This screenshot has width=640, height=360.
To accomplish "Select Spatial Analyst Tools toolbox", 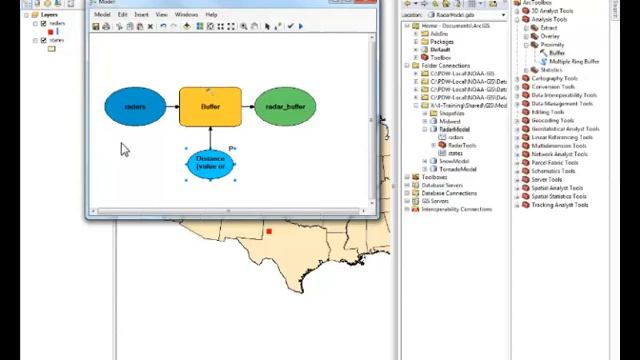I will [x=557, y=188].
